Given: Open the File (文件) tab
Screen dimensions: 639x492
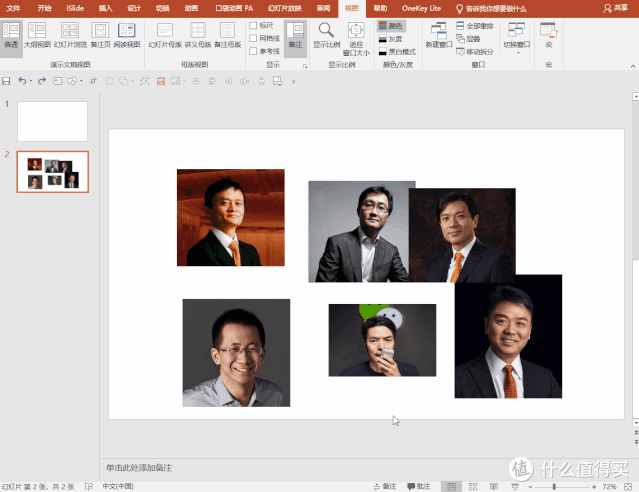Looking at the screenshot, I should pyautogui.click(x=13, y=8).
